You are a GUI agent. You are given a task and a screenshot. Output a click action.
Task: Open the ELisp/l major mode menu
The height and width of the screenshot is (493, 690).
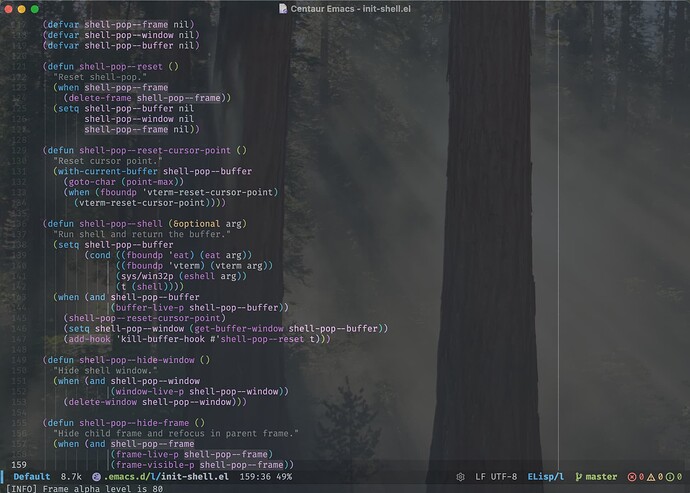(x=546, y=477)
